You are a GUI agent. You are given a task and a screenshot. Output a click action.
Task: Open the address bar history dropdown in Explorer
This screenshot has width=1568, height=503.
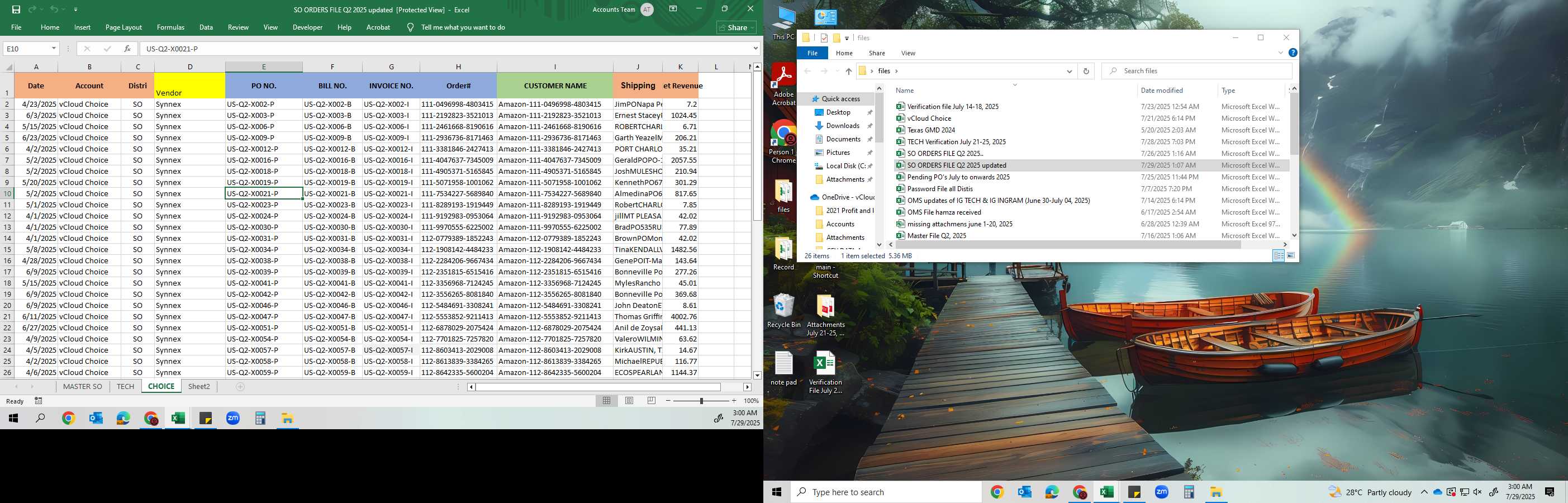(1070, 71)
